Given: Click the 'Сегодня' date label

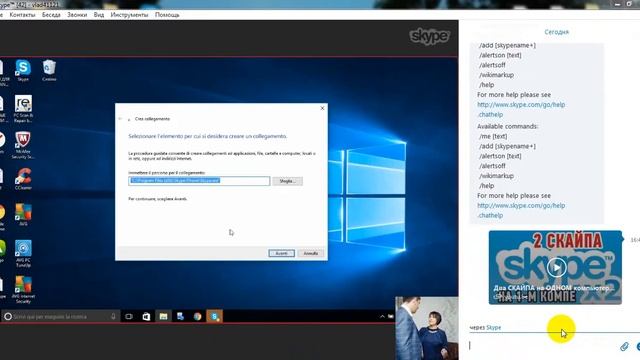Looking at the screenshot, I should coord(557,32).
